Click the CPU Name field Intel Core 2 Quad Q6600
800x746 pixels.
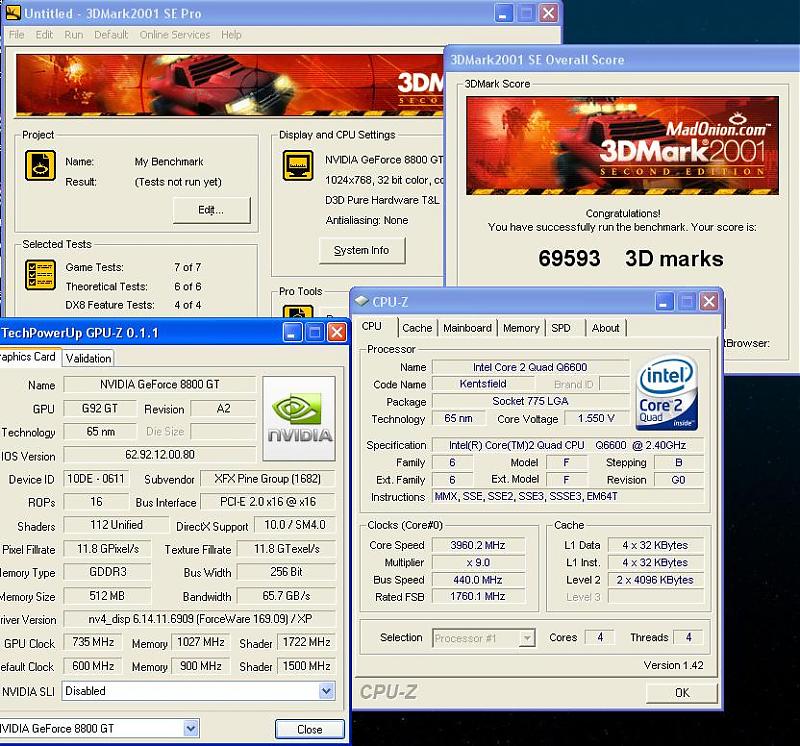[x=530, y=367]
